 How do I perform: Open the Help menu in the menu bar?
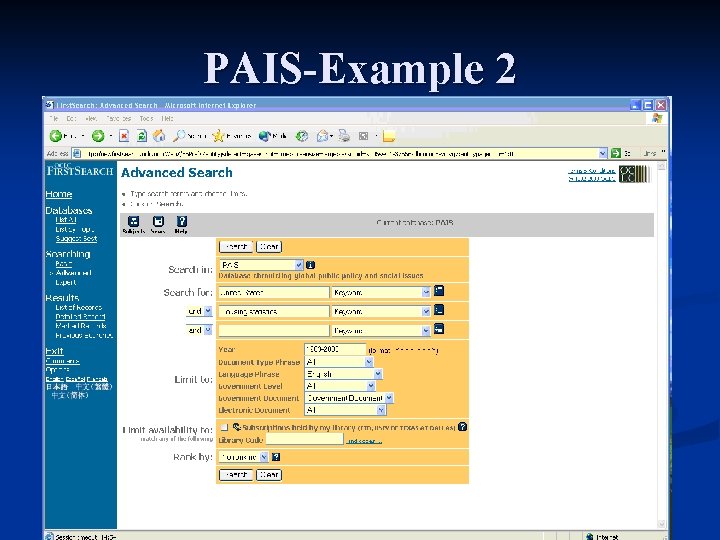167,118
